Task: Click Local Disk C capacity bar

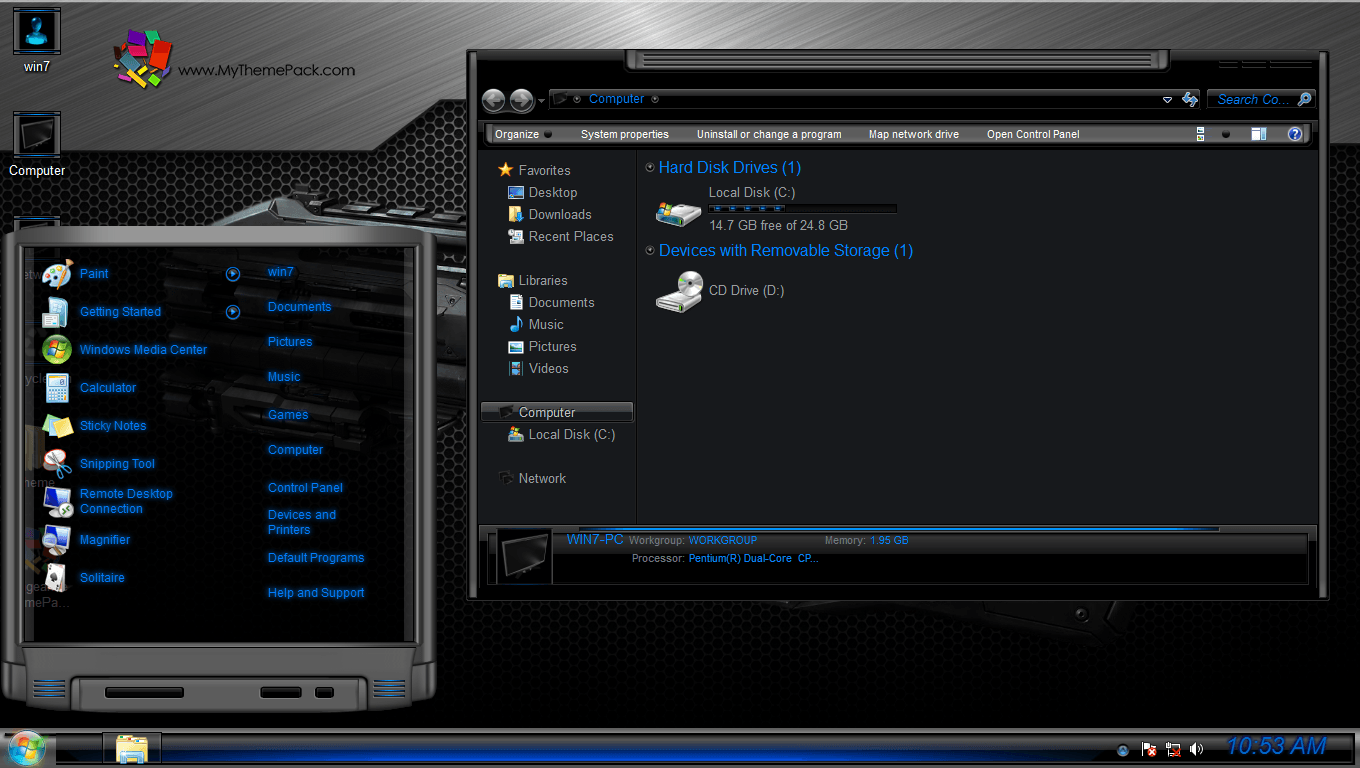Action: 802,209
